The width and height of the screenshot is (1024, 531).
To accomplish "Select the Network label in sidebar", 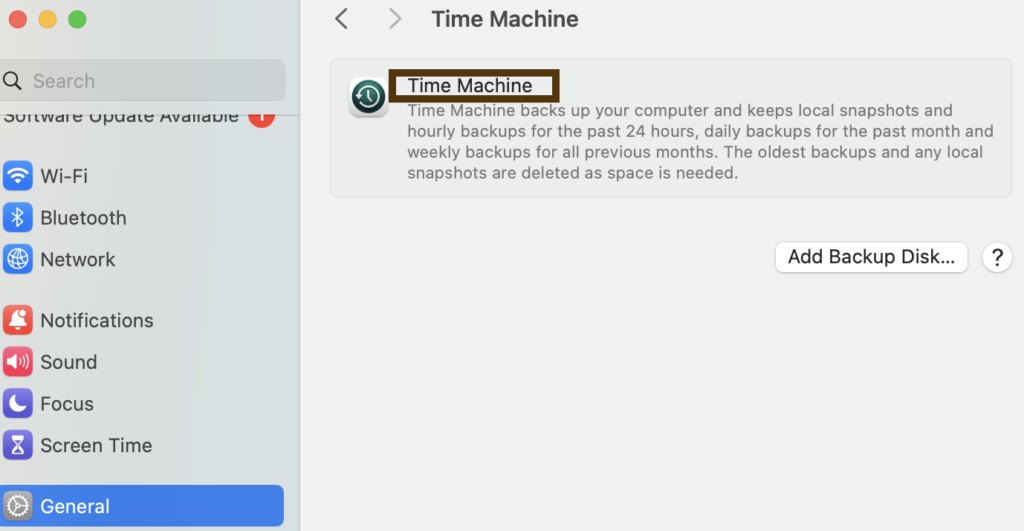I will click(x=78, y=259).
